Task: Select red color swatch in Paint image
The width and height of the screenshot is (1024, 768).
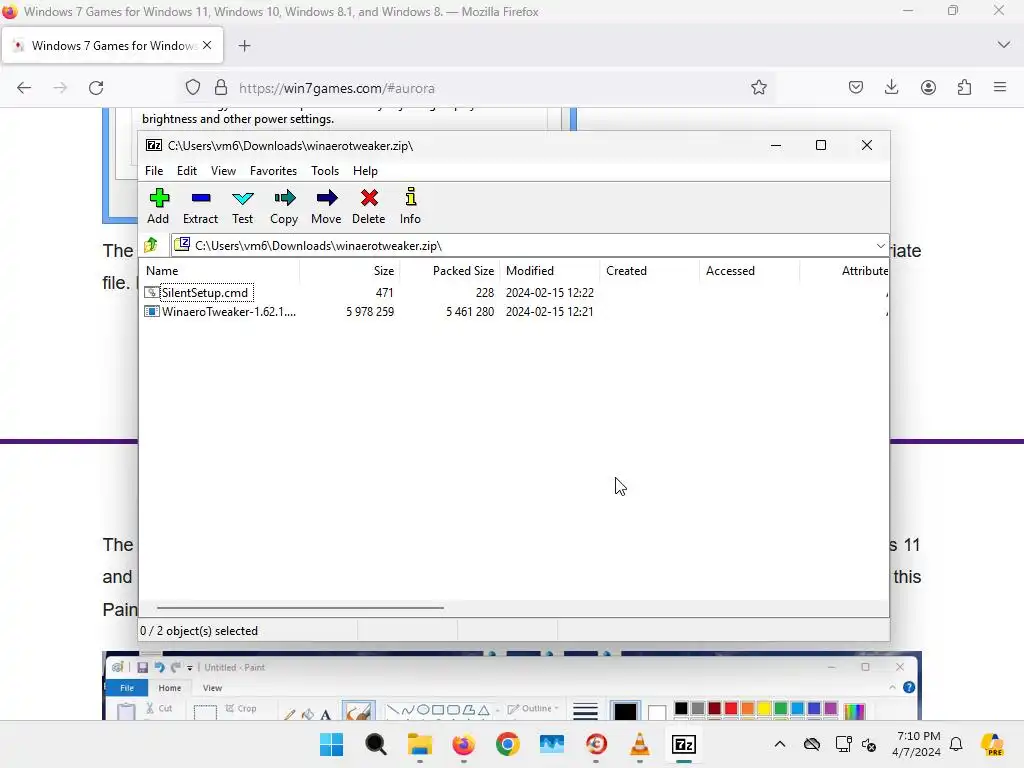Action: pyautogui.click(x=731, y=709)
